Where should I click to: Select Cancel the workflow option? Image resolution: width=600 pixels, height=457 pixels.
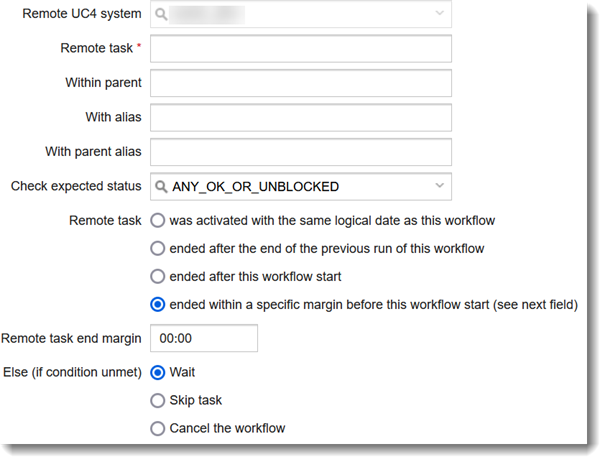pos(158,428)
